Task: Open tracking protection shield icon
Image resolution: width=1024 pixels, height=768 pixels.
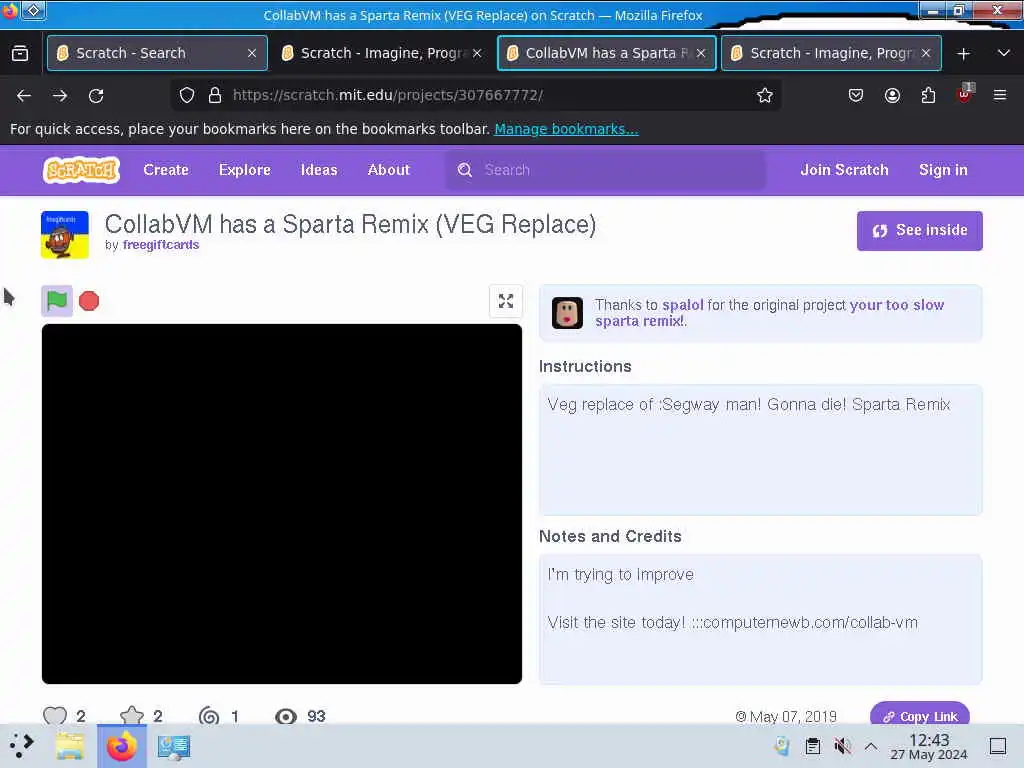Action: [x=187, y=95]
